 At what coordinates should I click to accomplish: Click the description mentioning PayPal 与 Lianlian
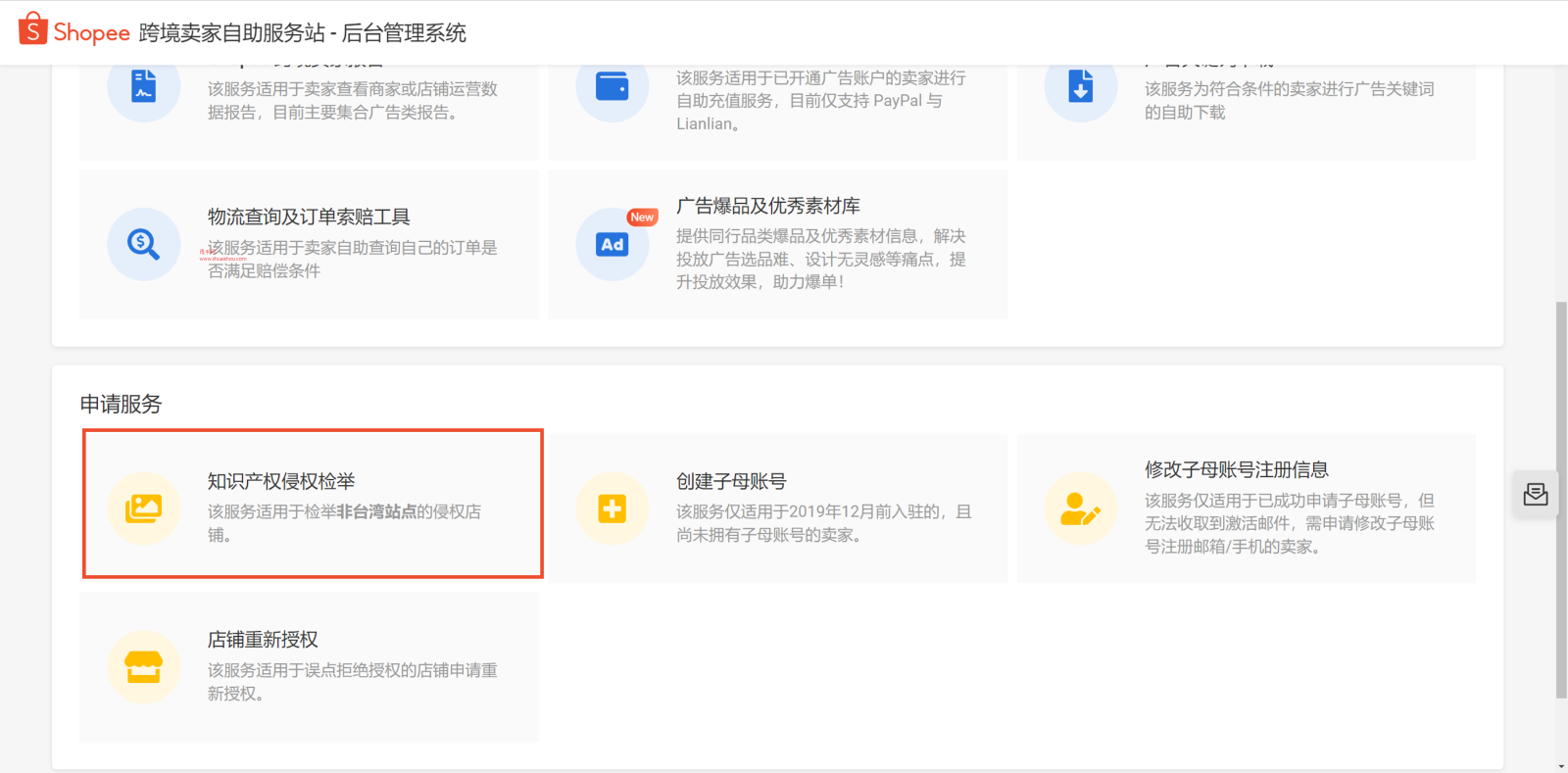click(821, 100)
